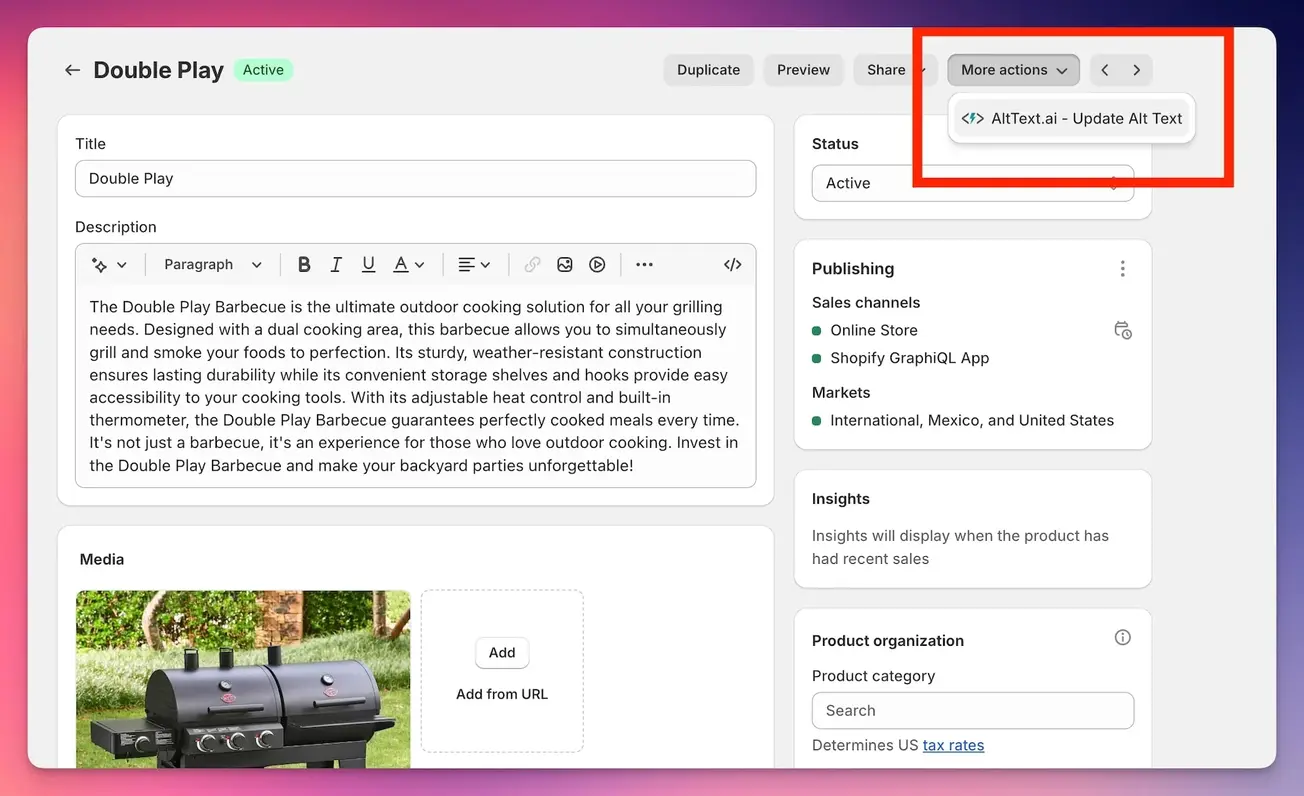Insert video into the description
Screen dimensions: 1304x796
(x=597, y=265)
